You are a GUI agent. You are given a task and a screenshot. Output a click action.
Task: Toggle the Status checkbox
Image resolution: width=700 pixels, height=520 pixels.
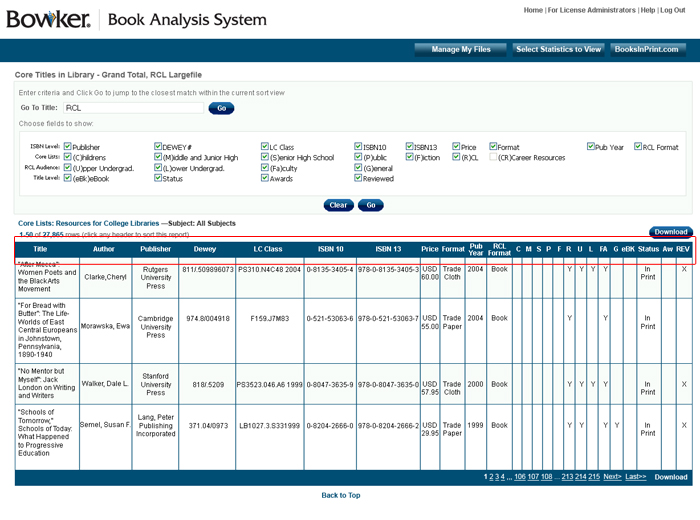158,178
